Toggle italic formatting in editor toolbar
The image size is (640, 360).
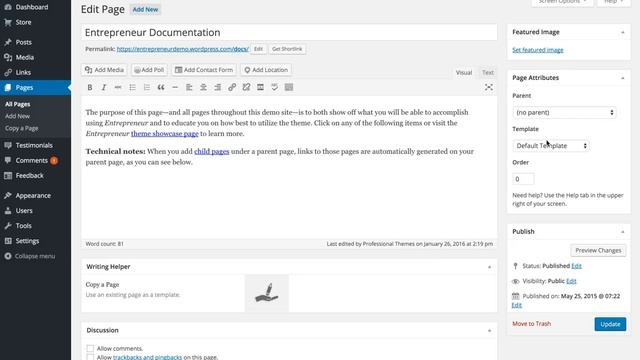click(x=104, y=87)
